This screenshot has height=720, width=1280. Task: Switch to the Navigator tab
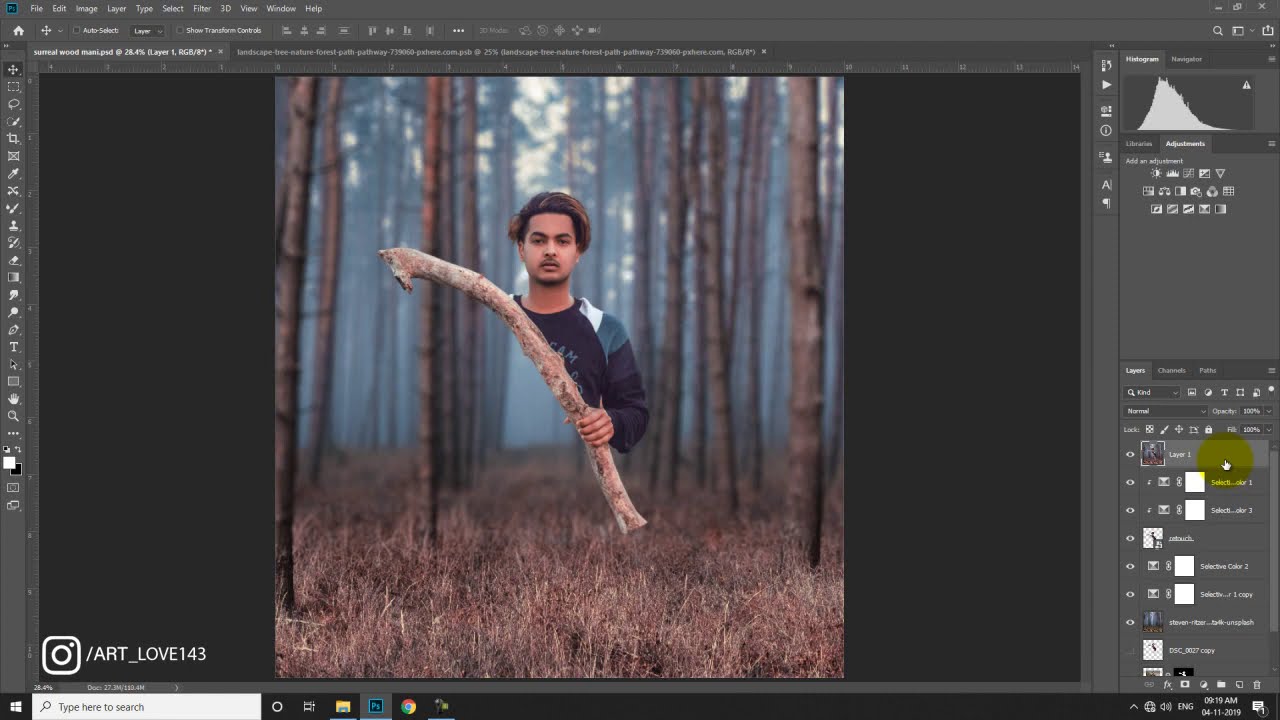click(1187, 59)
